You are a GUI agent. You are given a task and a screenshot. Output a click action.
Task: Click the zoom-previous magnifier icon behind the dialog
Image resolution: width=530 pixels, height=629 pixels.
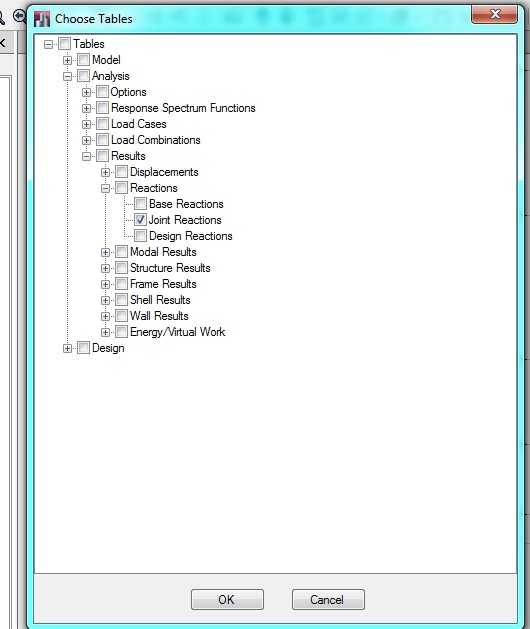click(x=19, y=16)
